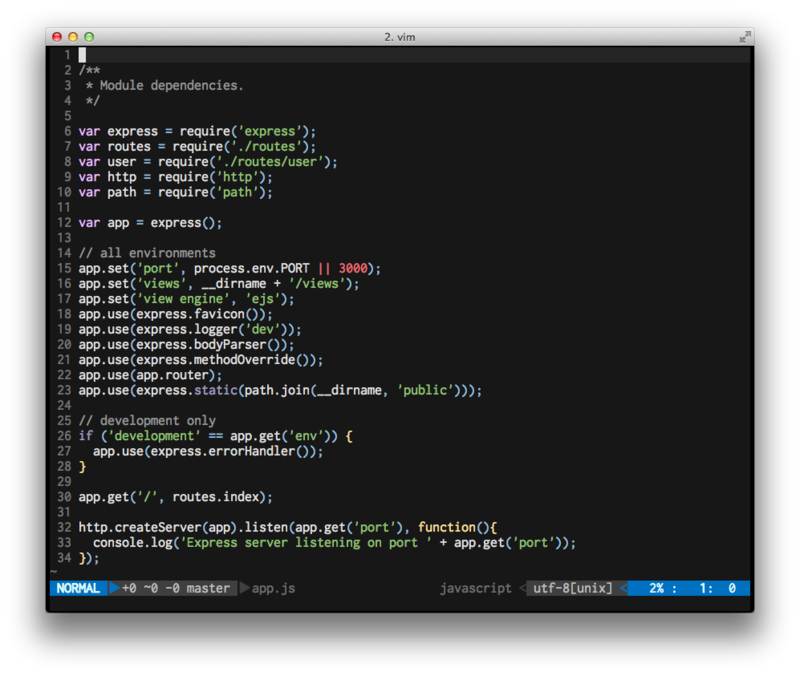Viewport: 800px width, 676px height.
Task: Click express.logger('dev') on line 19
Action: click(212, 330)
